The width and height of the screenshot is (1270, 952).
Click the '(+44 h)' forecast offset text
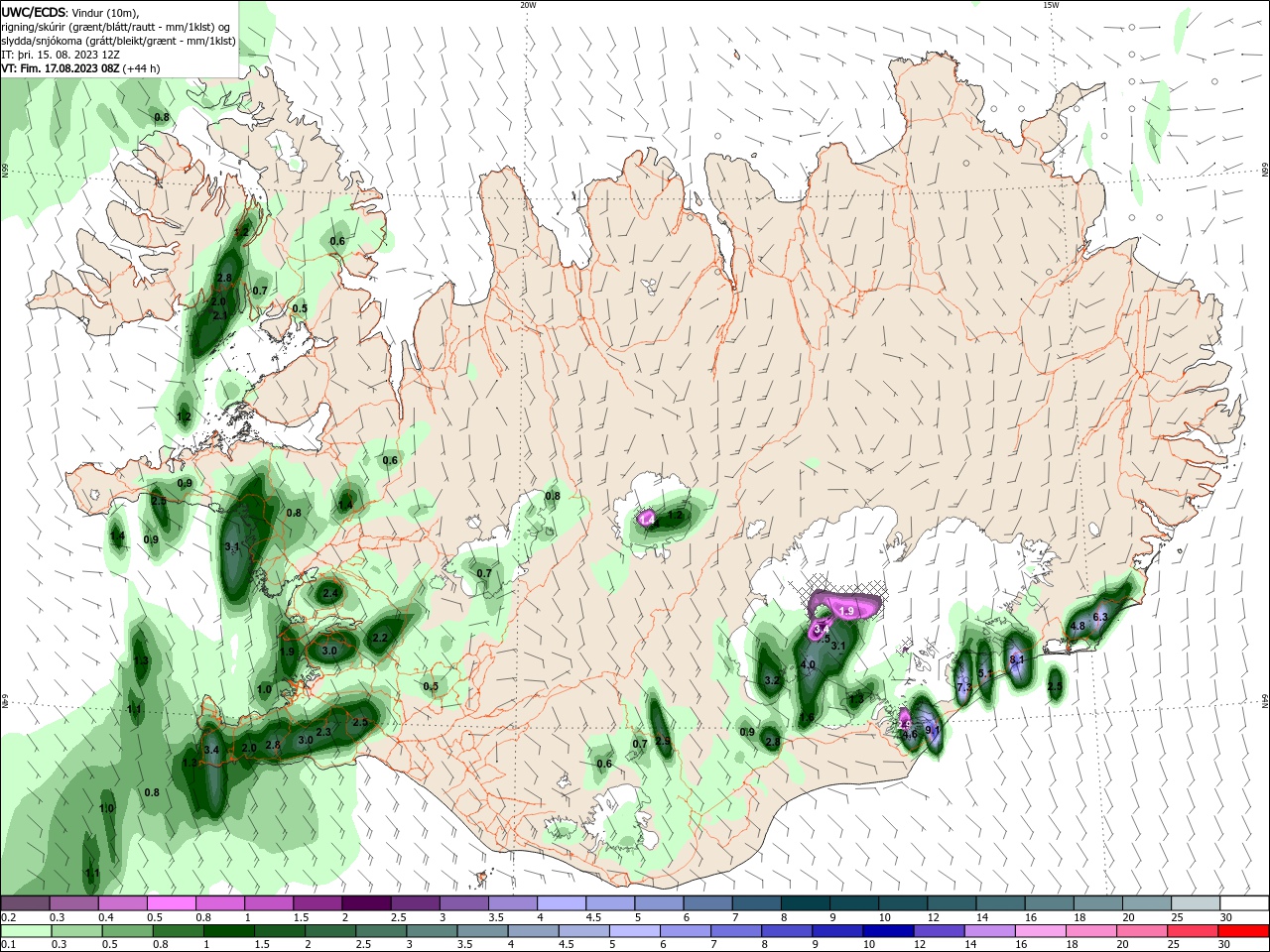(142, 68)
